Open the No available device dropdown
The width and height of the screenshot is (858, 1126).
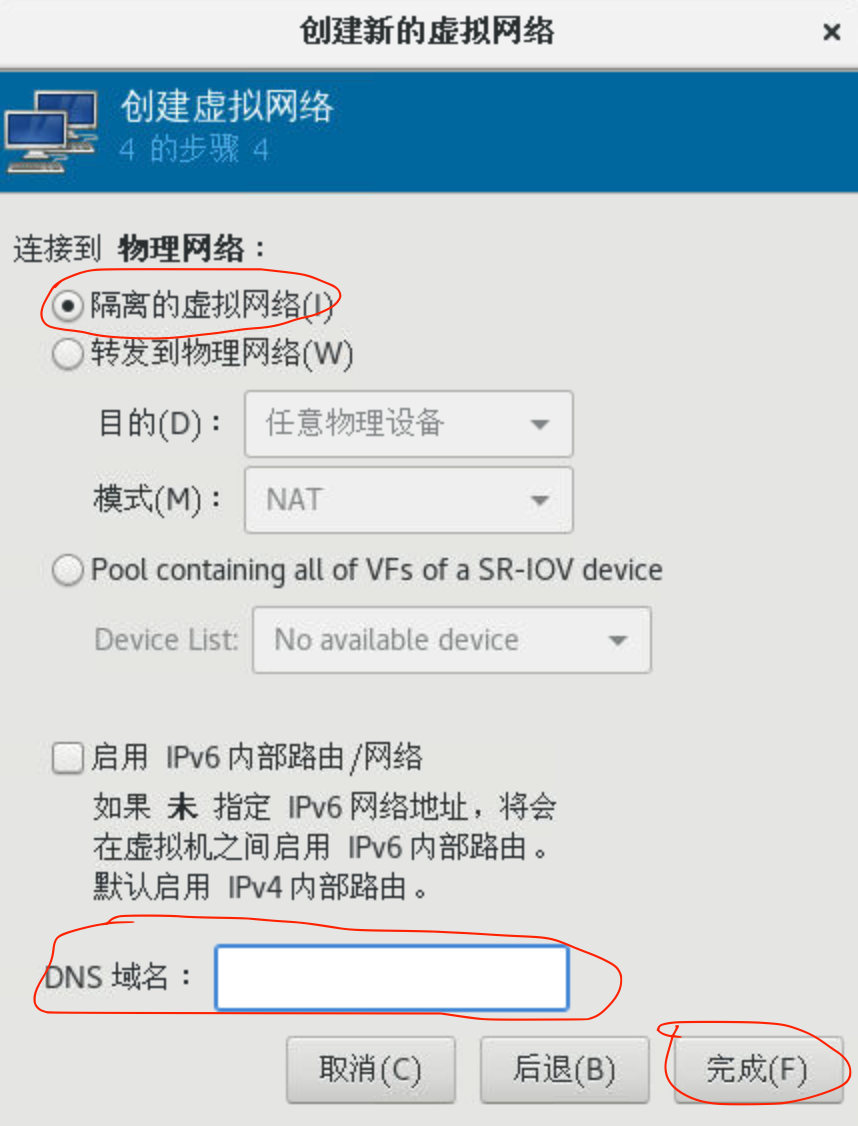[452, 640]
